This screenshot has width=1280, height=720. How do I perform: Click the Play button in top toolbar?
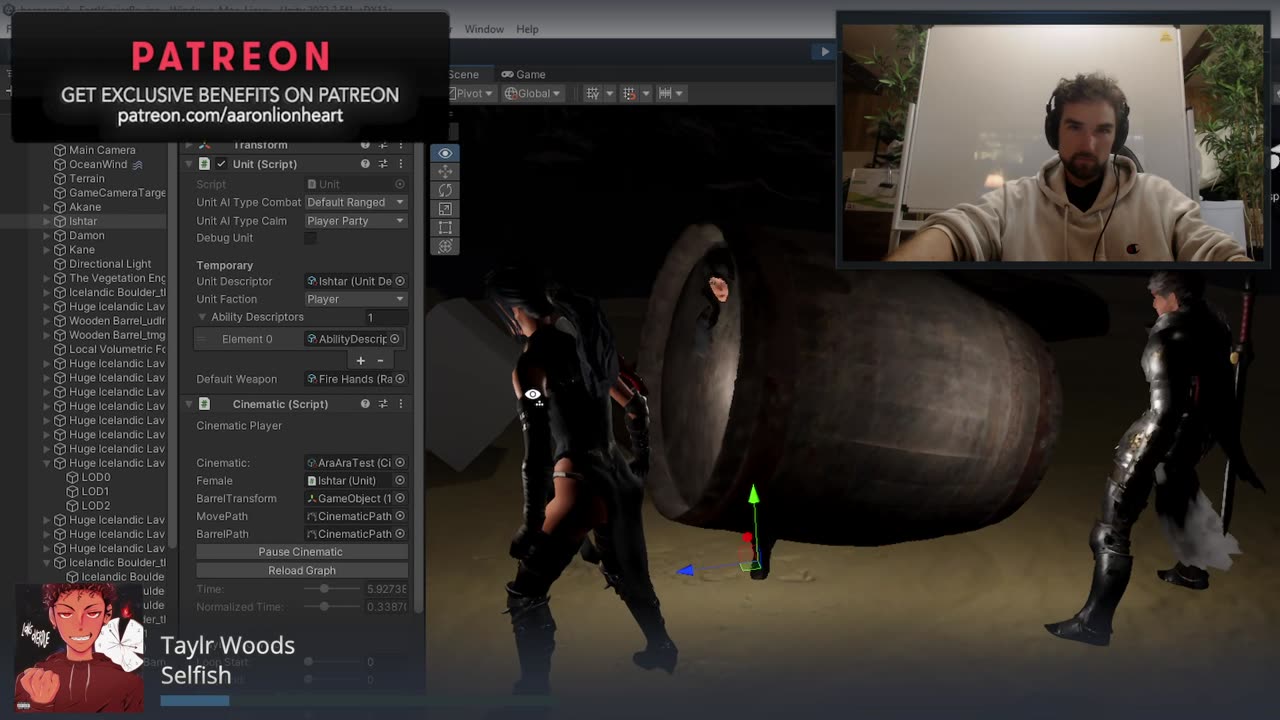pos(825,52)
